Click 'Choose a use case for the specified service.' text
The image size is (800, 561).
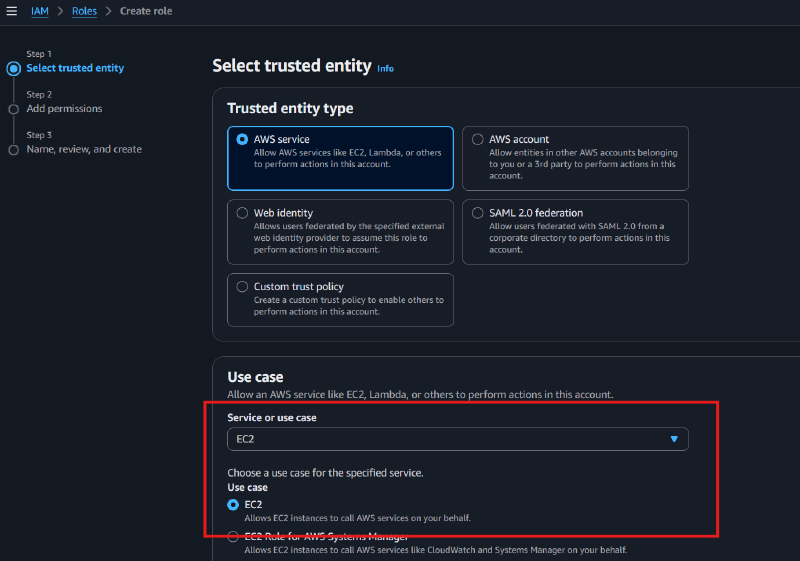(326, 473)
